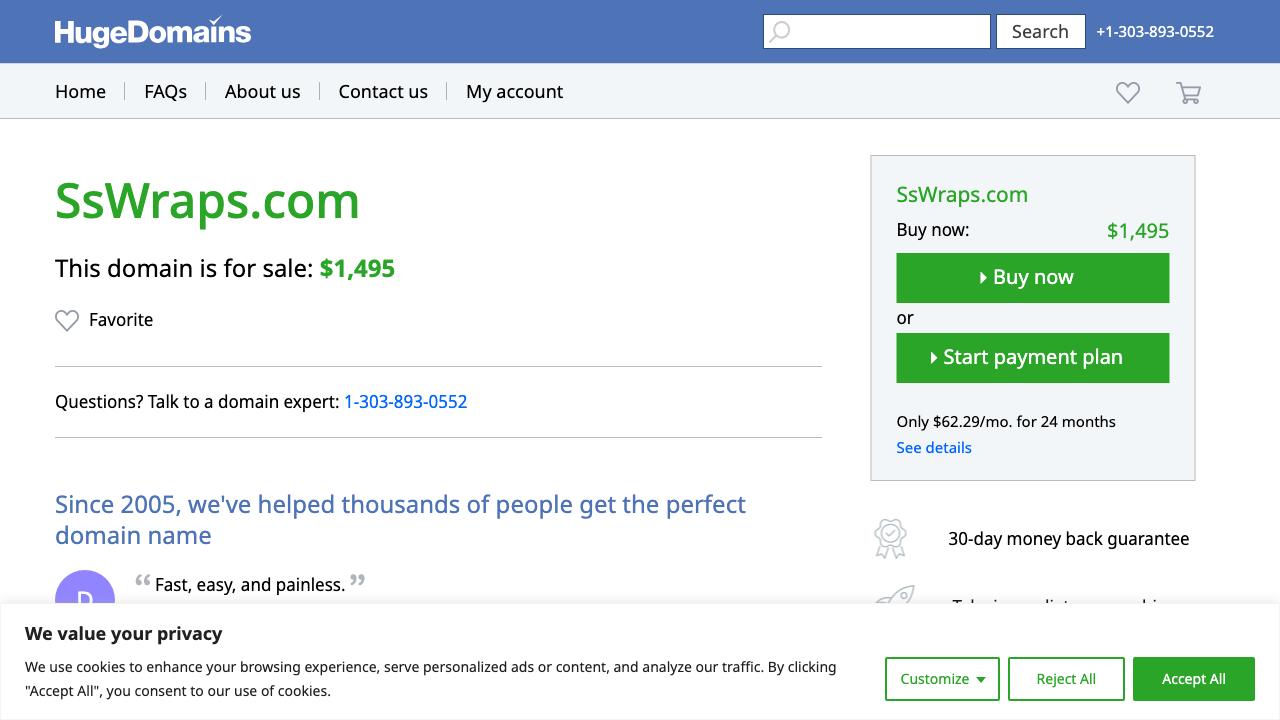Navigate to About us

[262, 92]
